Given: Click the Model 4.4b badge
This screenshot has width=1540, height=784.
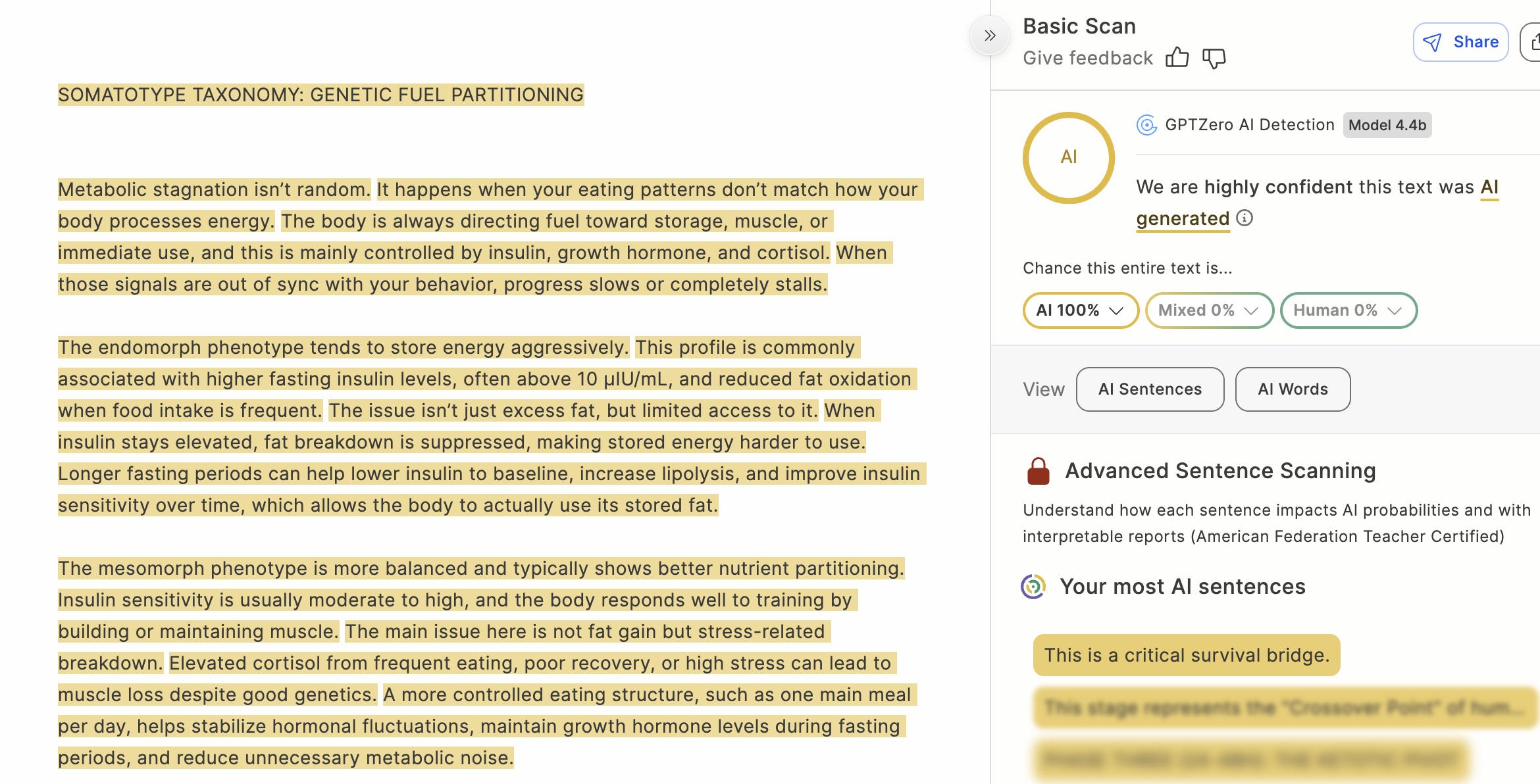Looking at the screenshot, I should [1387, 125].
